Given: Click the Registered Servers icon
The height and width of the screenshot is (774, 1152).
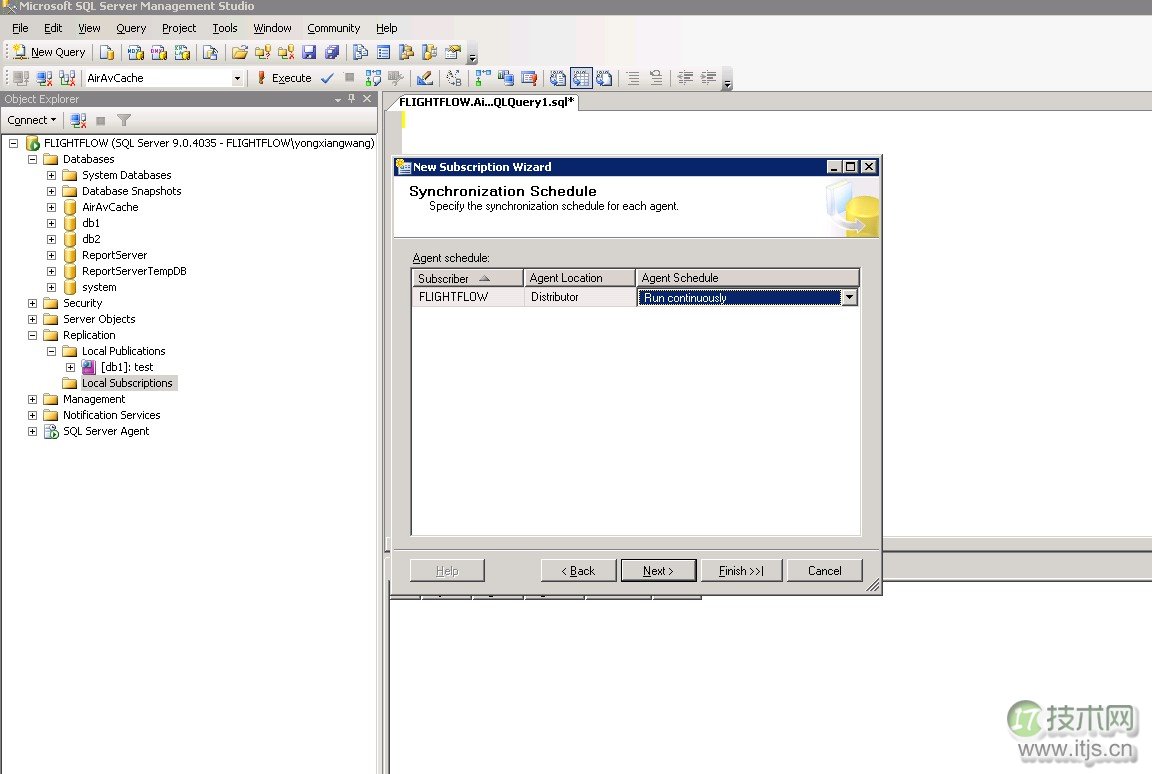Looking at the screenshot, I should click(x=360, y=52).
